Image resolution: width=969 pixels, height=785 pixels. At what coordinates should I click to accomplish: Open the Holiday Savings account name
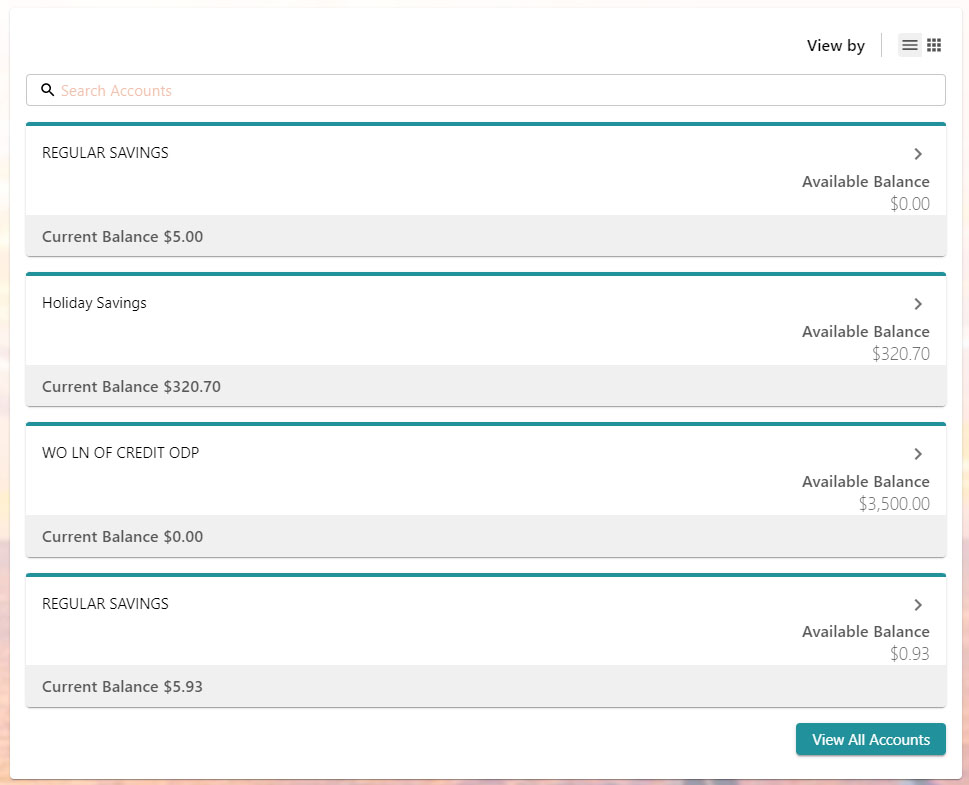pos(94,303)
